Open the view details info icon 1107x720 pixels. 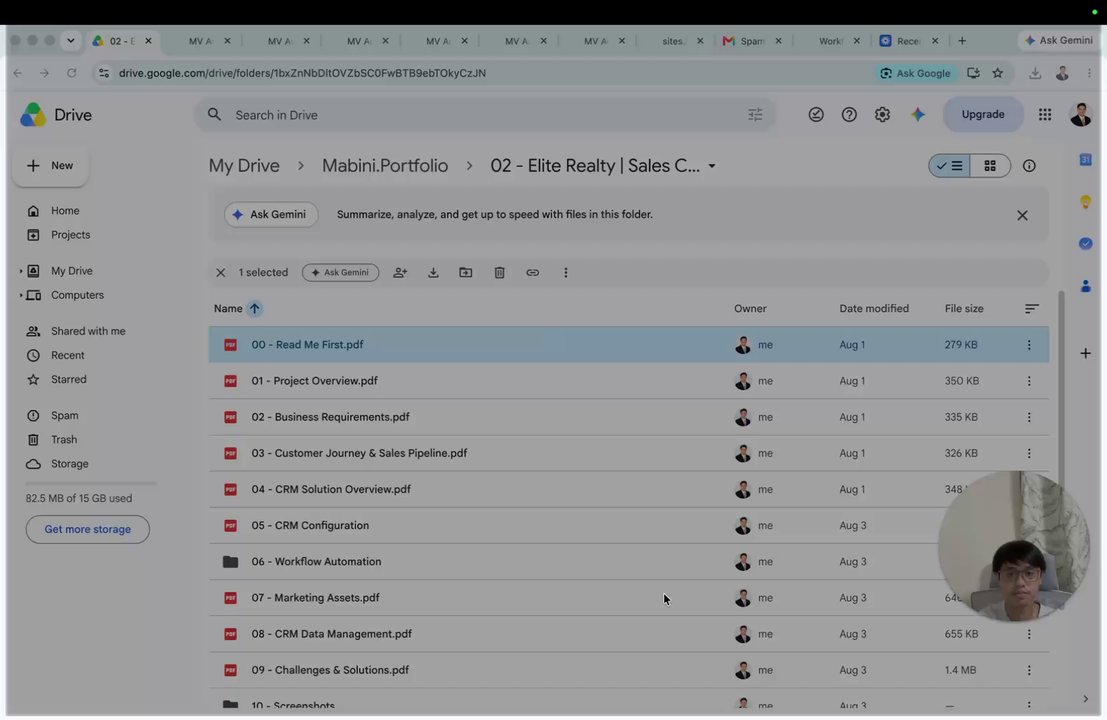pyautogui.click(x=1029, y=166)
